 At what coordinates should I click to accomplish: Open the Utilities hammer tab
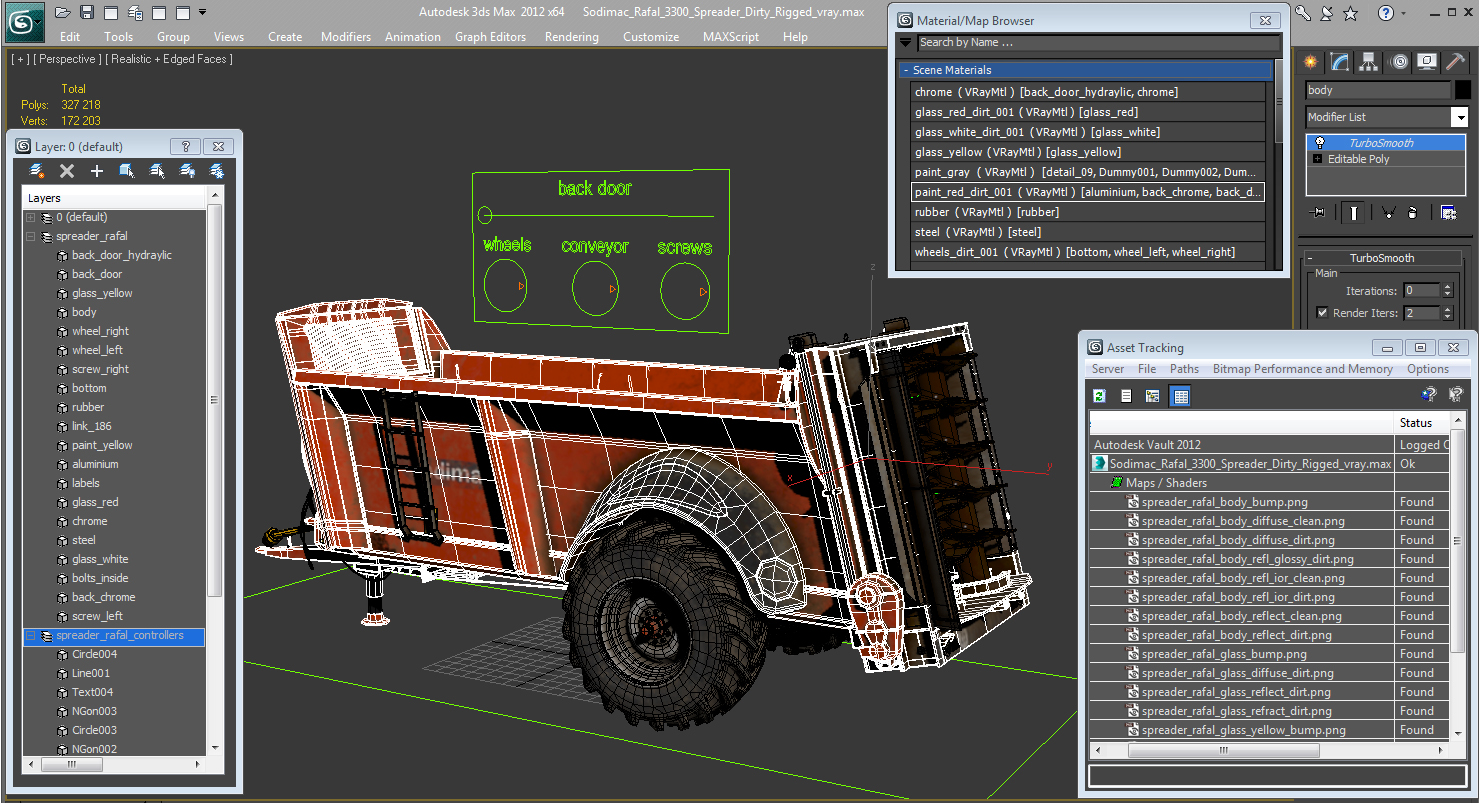pyautogui.click(x=1457, y=61)
